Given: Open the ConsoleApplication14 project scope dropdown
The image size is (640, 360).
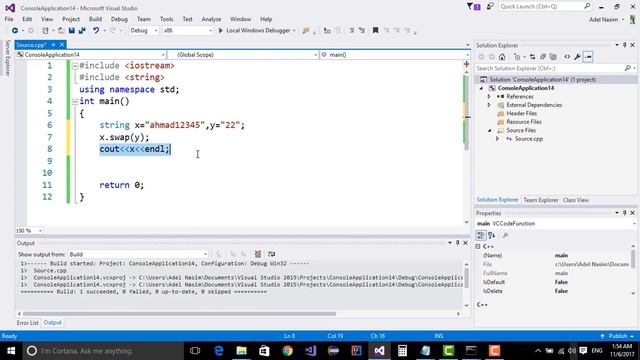Looking at the screenshot, I should pyautogui.click(x=91, y=55).
